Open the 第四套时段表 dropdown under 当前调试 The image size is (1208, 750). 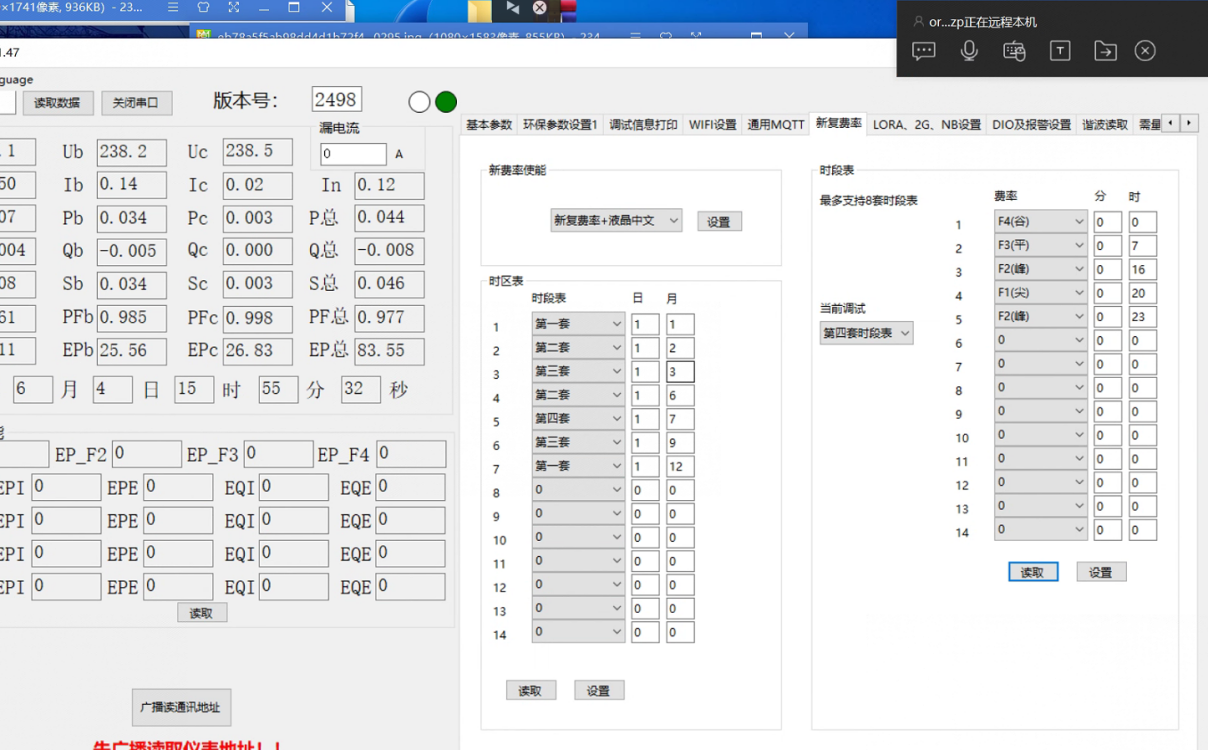click(865, 333)
